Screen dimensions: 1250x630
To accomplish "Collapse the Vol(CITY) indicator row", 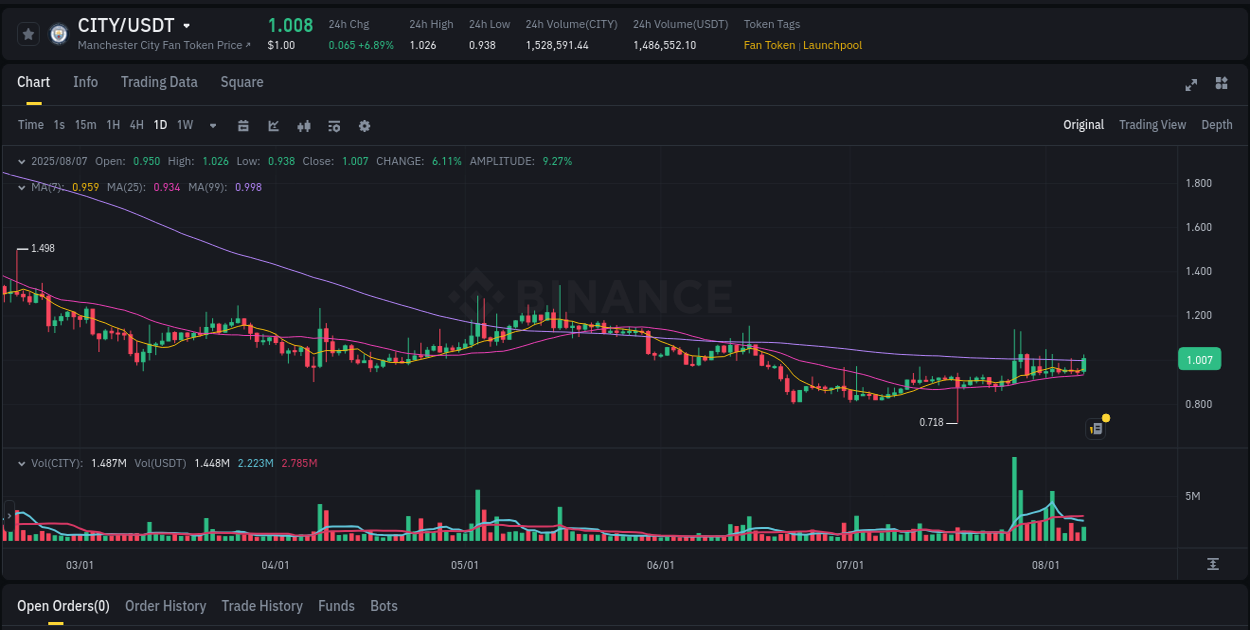I will 21,463.
